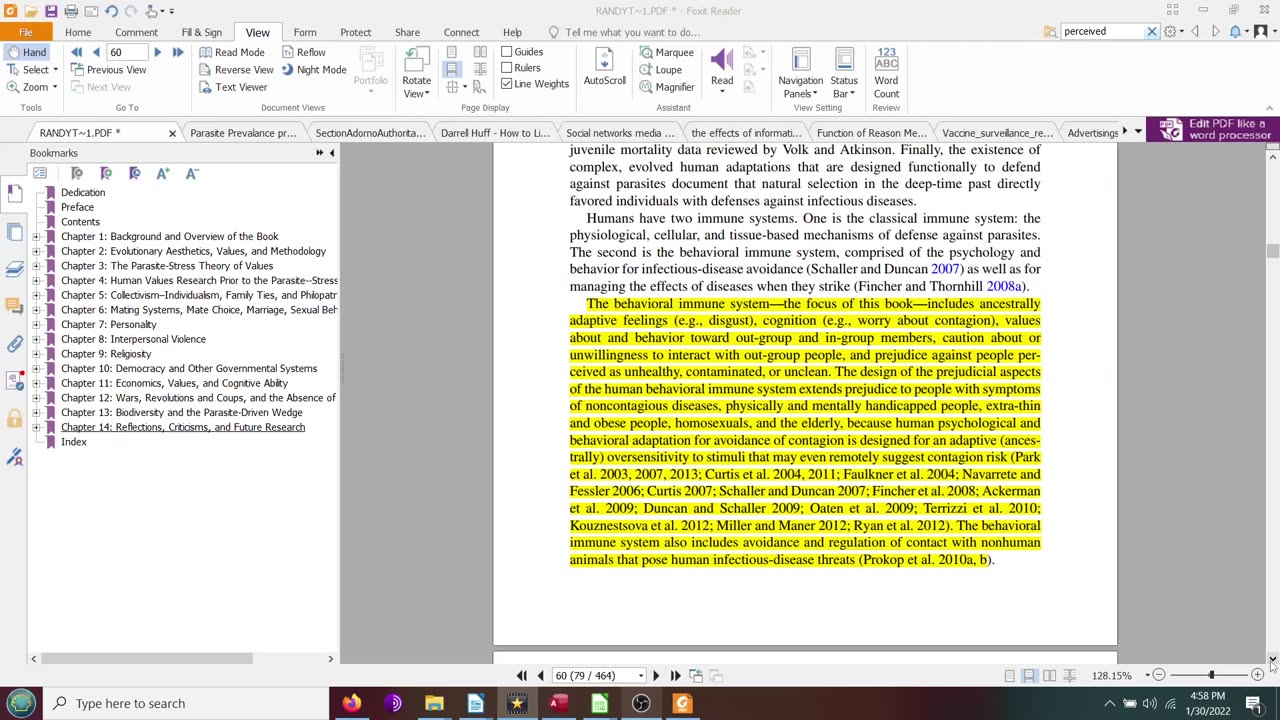Expand Chapter 14 bookmark node
This screenshot has height=720, width=1280.
tap(36, 428)
